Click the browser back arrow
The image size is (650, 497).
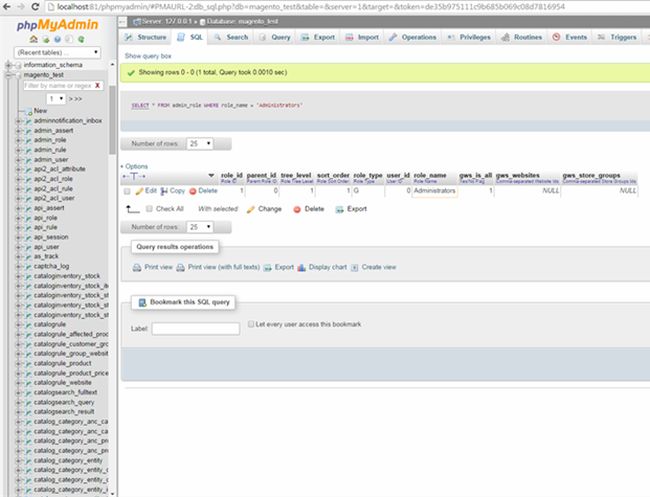pos(7,7)
